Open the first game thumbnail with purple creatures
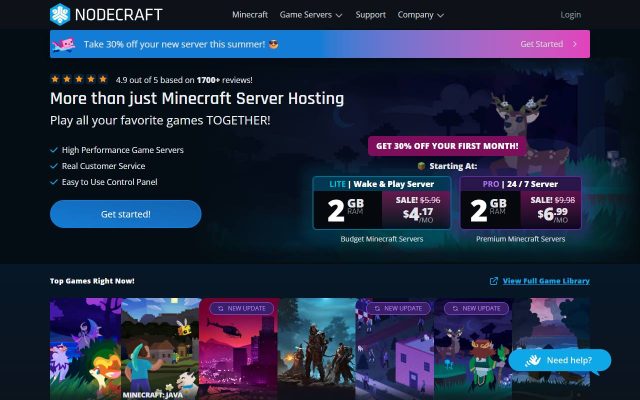Viewport: 640px width, 400px height. pos(85,349)
